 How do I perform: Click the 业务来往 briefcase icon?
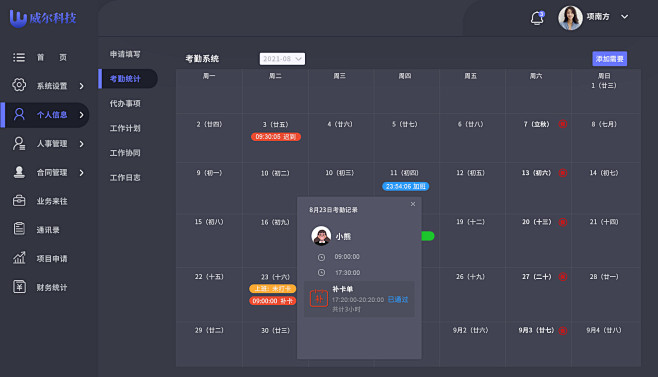pos(19,201)
